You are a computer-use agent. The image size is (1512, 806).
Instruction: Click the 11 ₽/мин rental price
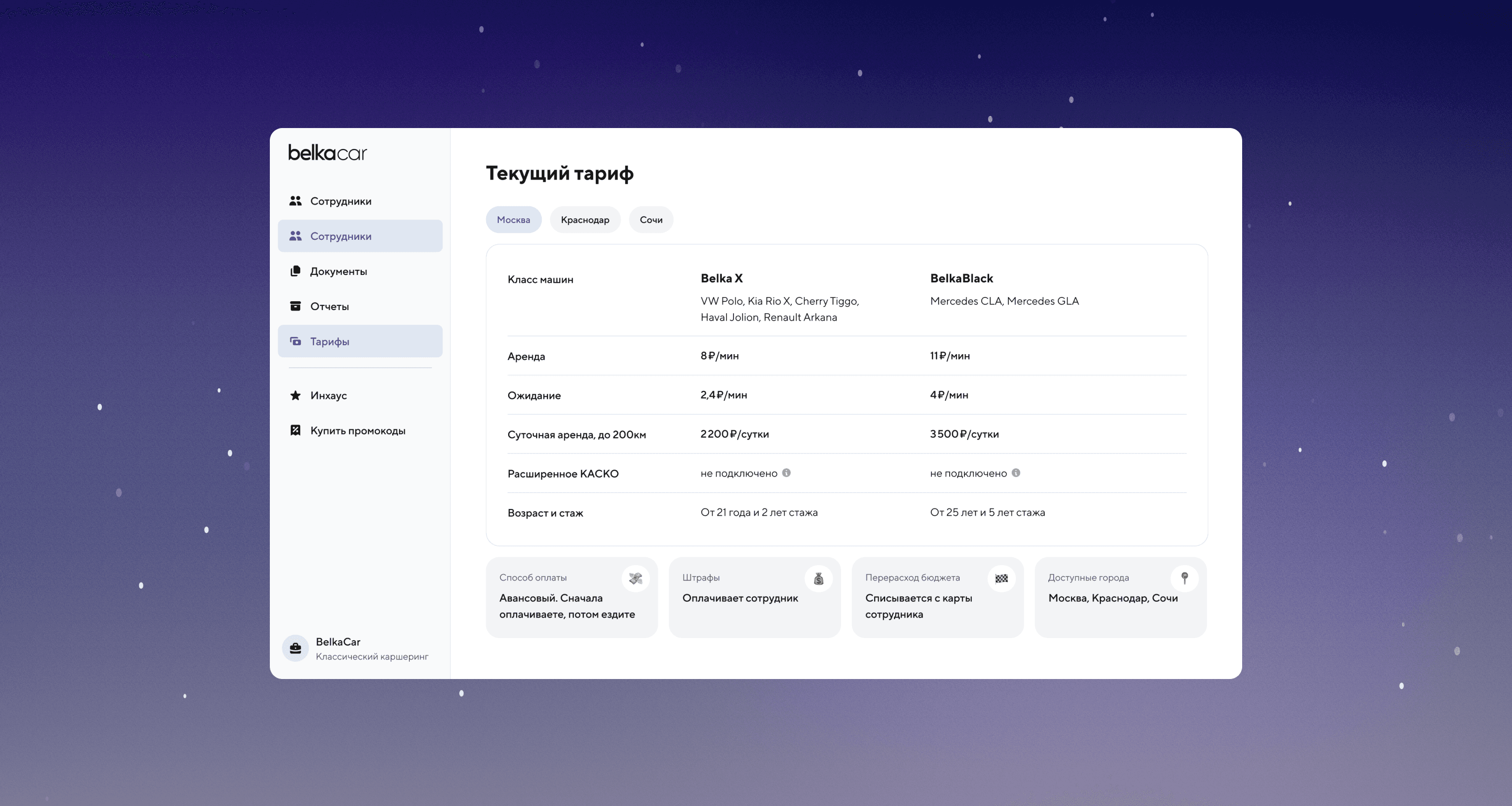point(950,355)
